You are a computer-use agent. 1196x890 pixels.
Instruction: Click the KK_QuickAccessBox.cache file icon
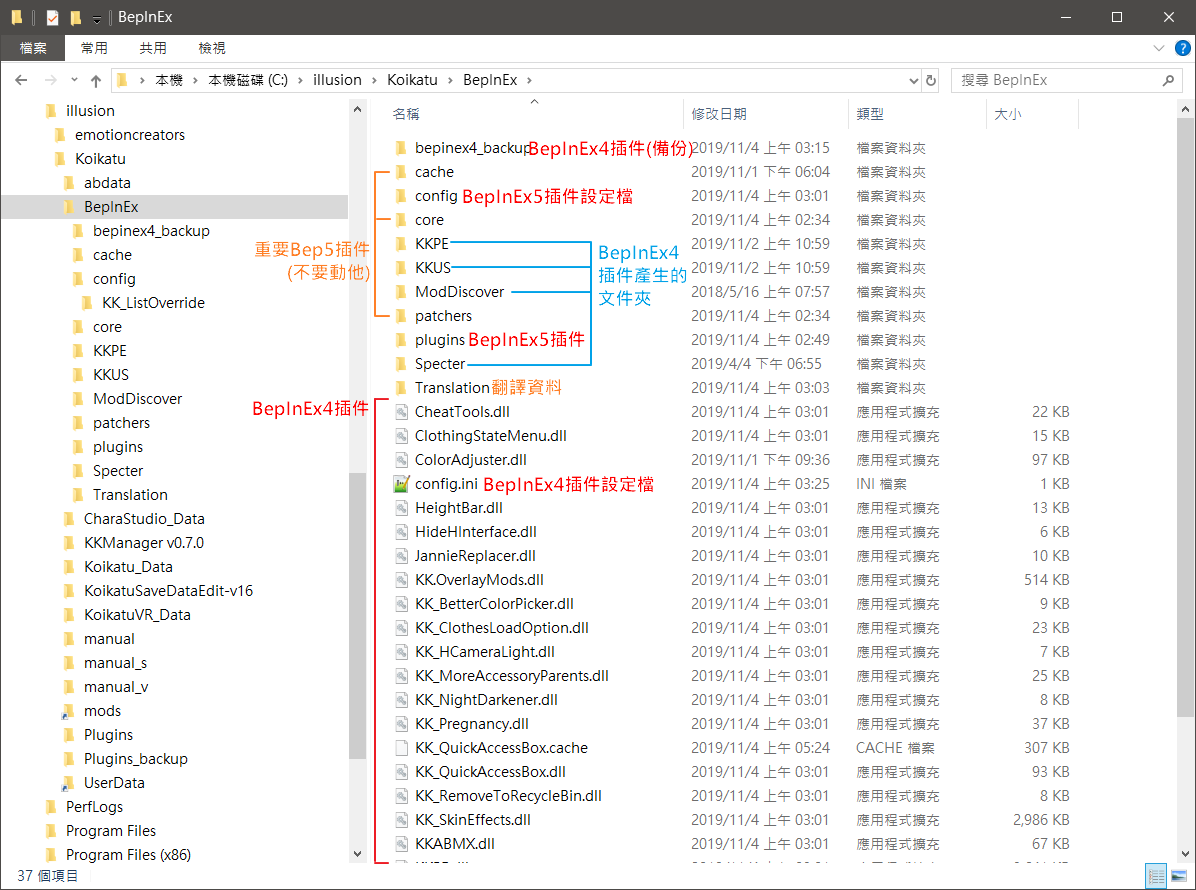[401, 748]
